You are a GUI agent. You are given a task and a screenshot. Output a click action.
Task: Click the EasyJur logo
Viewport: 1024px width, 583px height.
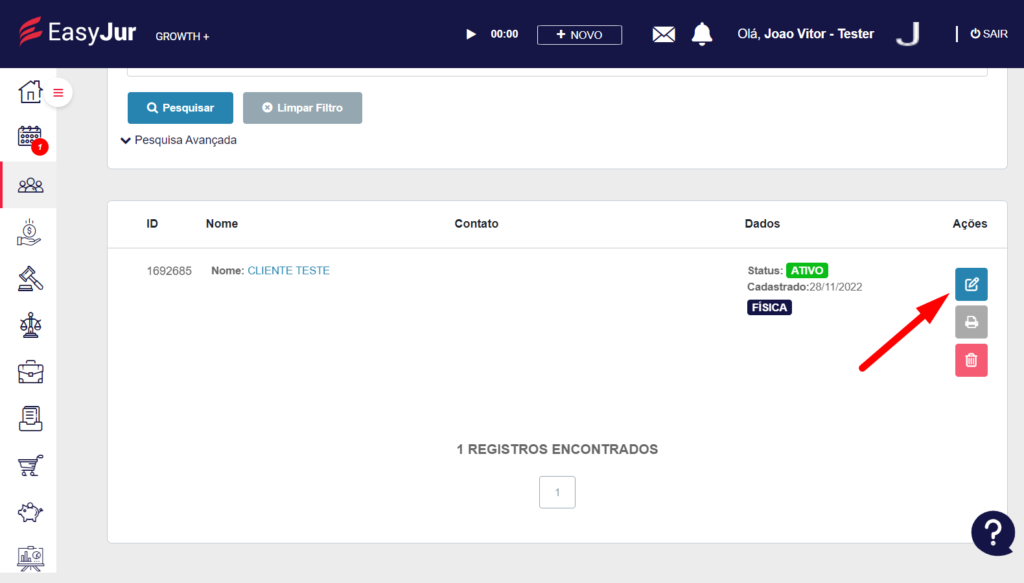pos(78,32)
